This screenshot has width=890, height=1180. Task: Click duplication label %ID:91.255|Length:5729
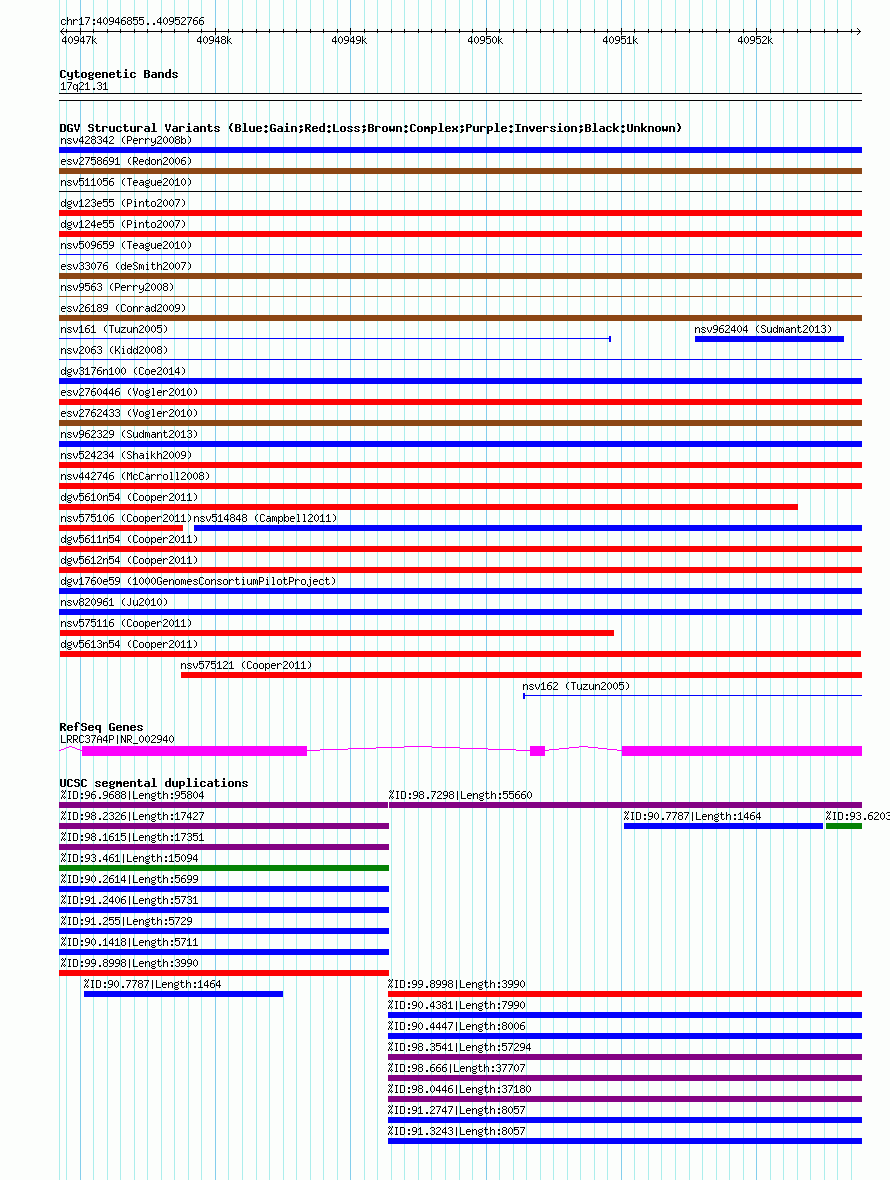[x=126, y=922]
